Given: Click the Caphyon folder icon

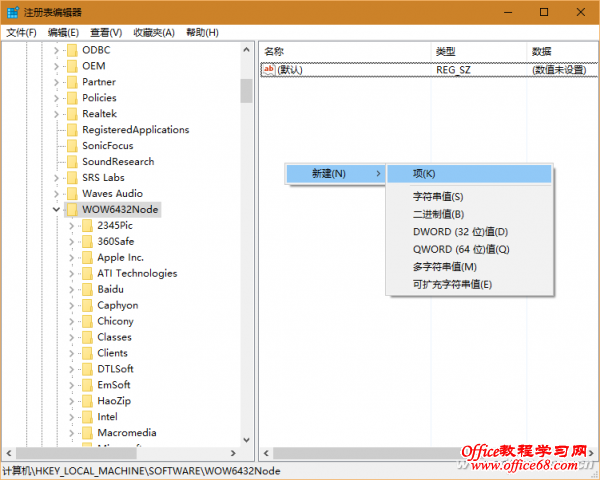Looking at the screenshot, I should (87, 305).
